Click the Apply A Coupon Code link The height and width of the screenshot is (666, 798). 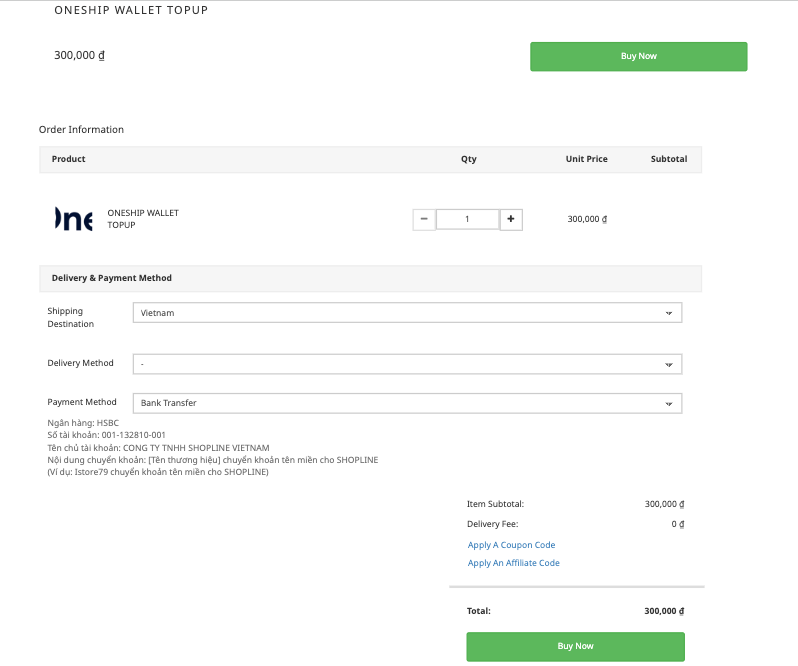point(511,545)
